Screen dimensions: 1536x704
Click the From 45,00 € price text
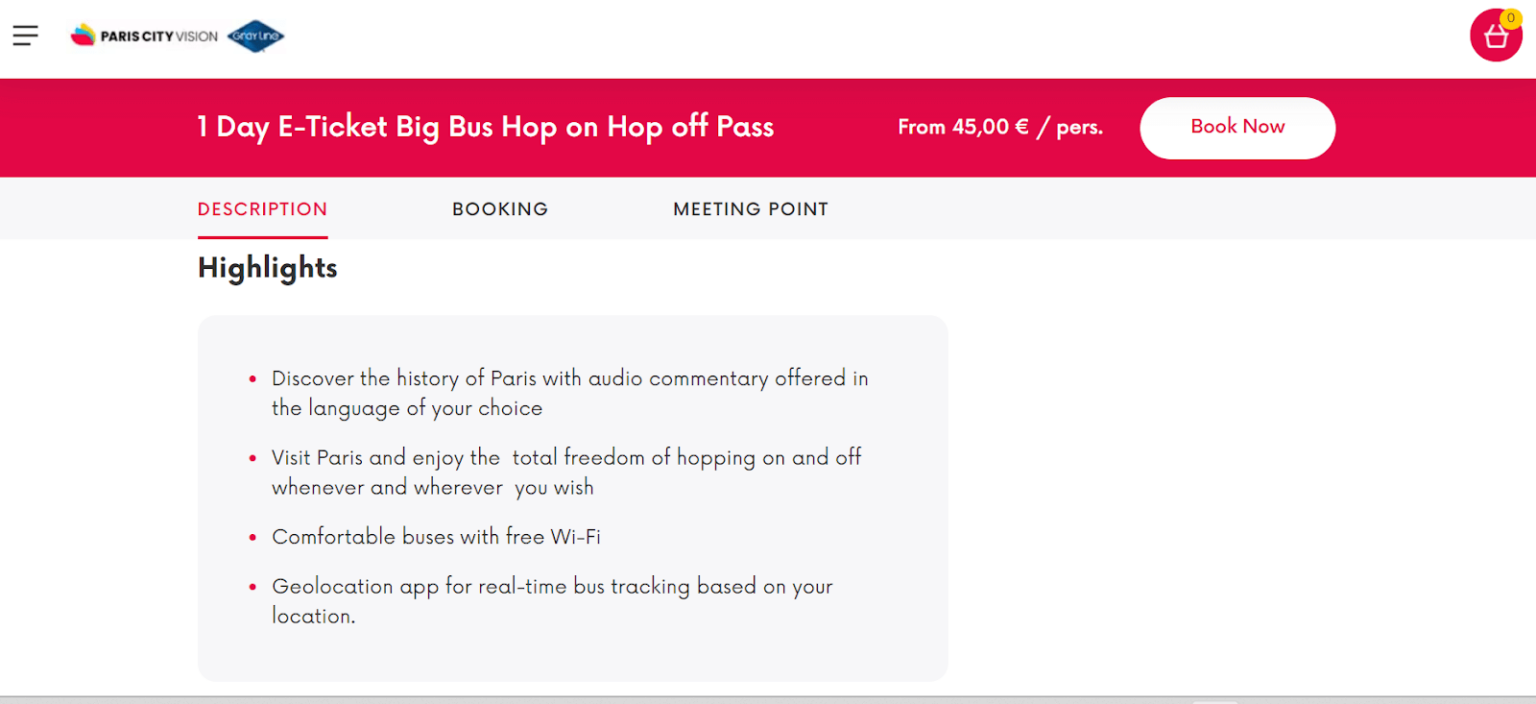[1000, 127]
